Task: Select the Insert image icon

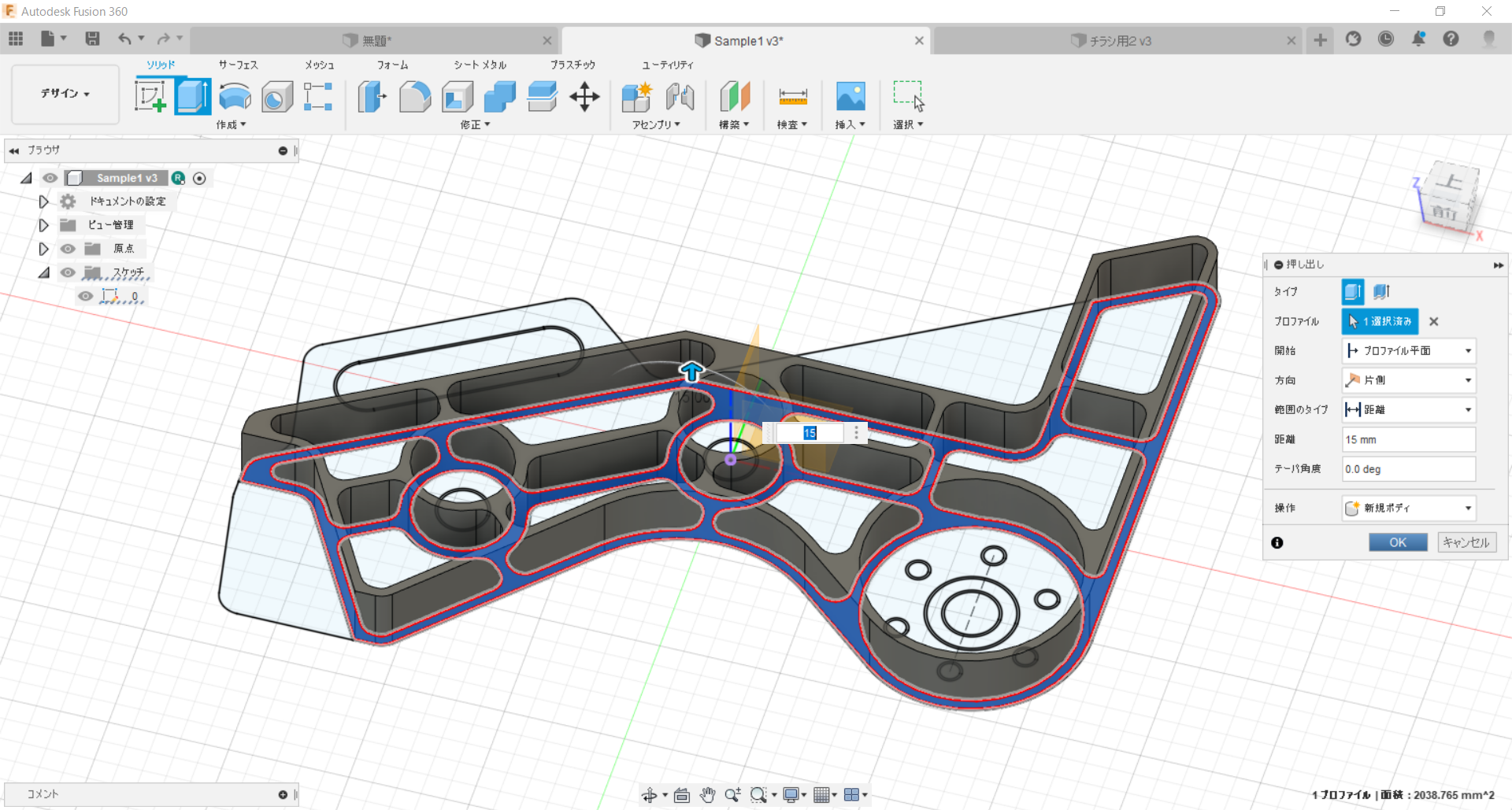Action: pos(850,97)
